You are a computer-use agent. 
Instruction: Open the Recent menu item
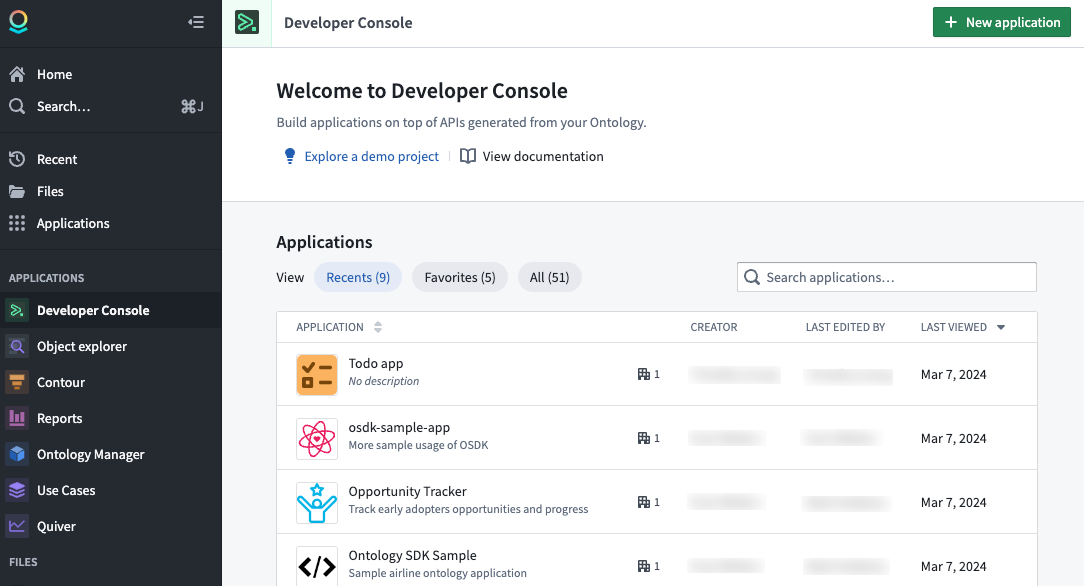pyautogui.click(x=57, y=159)
